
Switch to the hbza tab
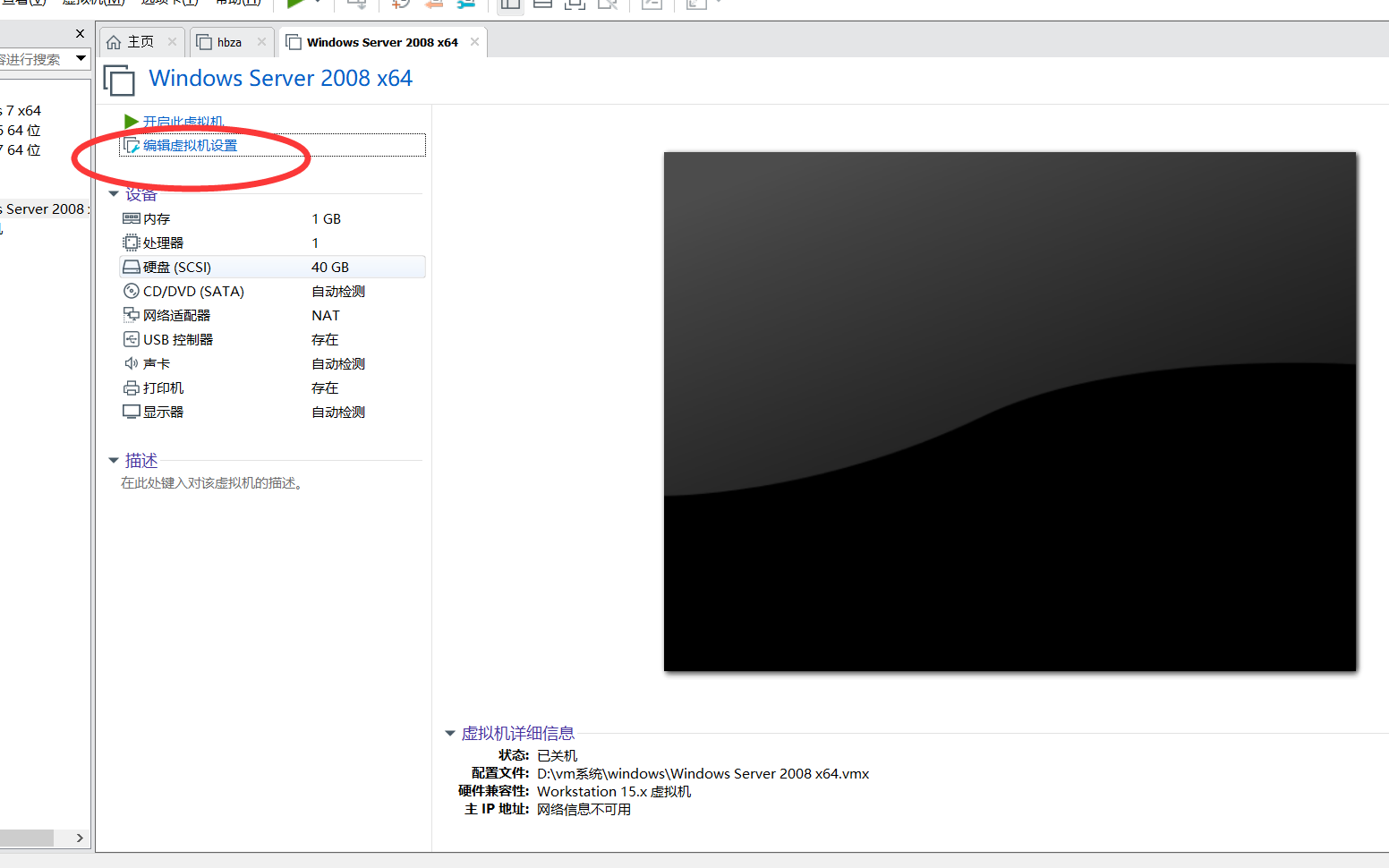(231, 42)
